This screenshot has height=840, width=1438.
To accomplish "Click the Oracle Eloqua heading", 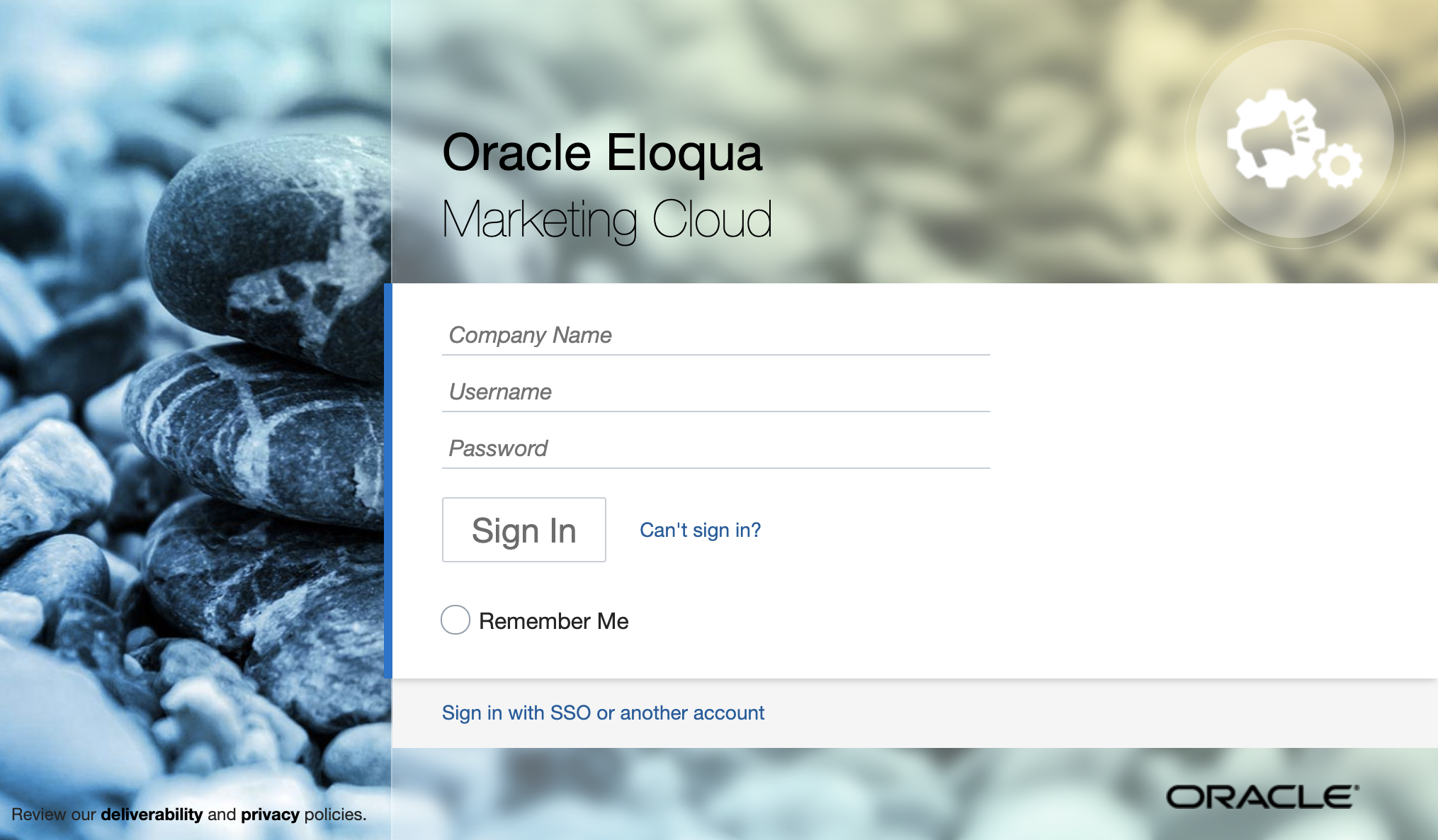I will 602,152.
